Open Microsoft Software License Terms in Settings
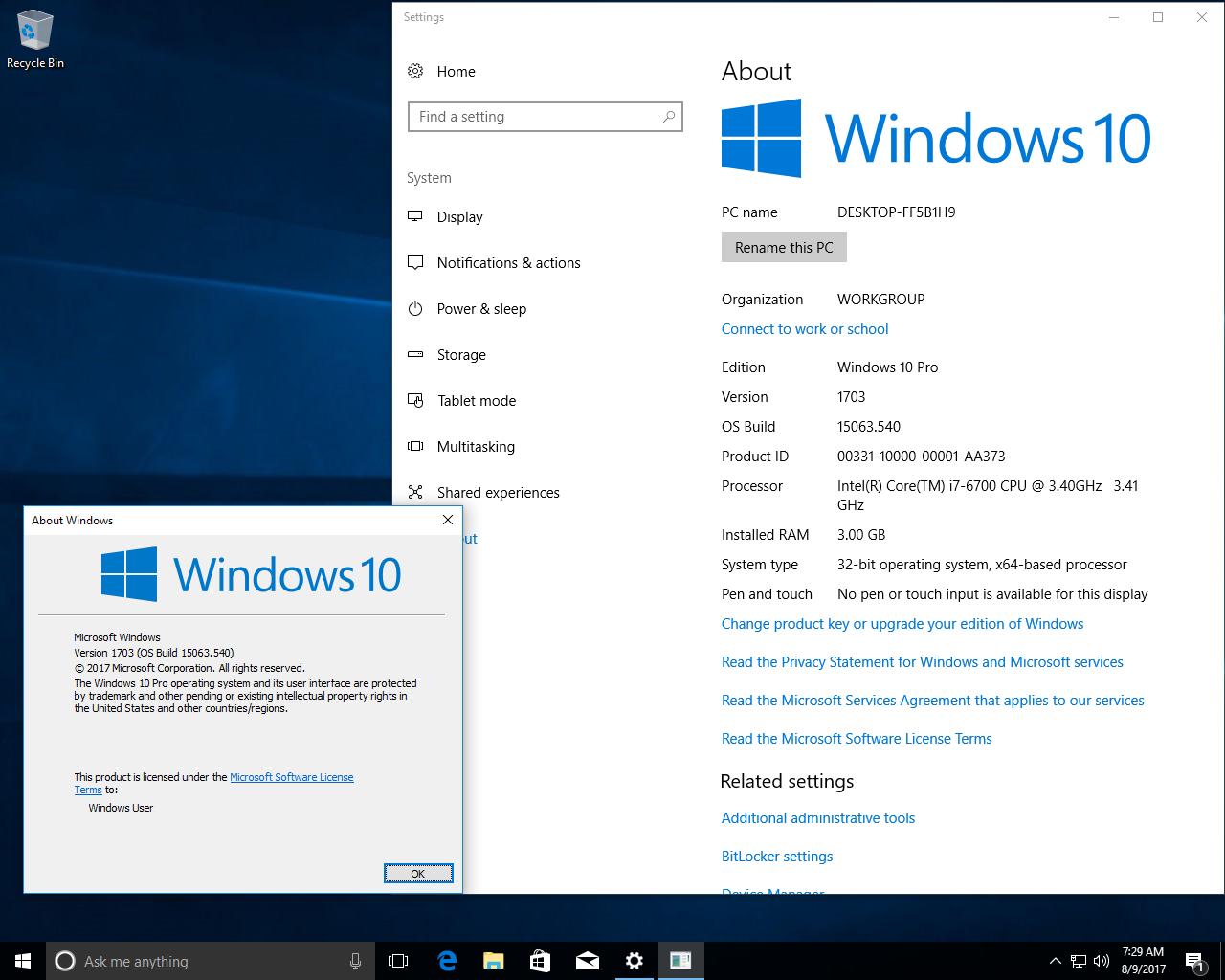This screenshot has width=1225, height=980. point(857,739)
